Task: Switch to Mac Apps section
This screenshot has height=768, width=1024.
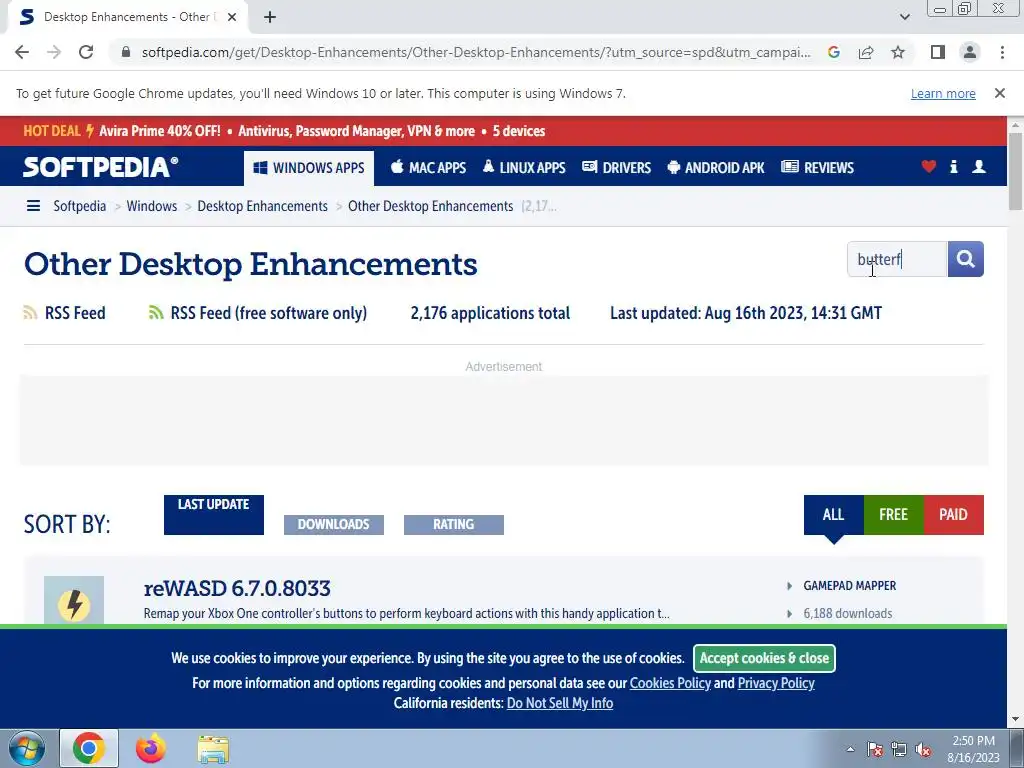Action: point(428,168)
